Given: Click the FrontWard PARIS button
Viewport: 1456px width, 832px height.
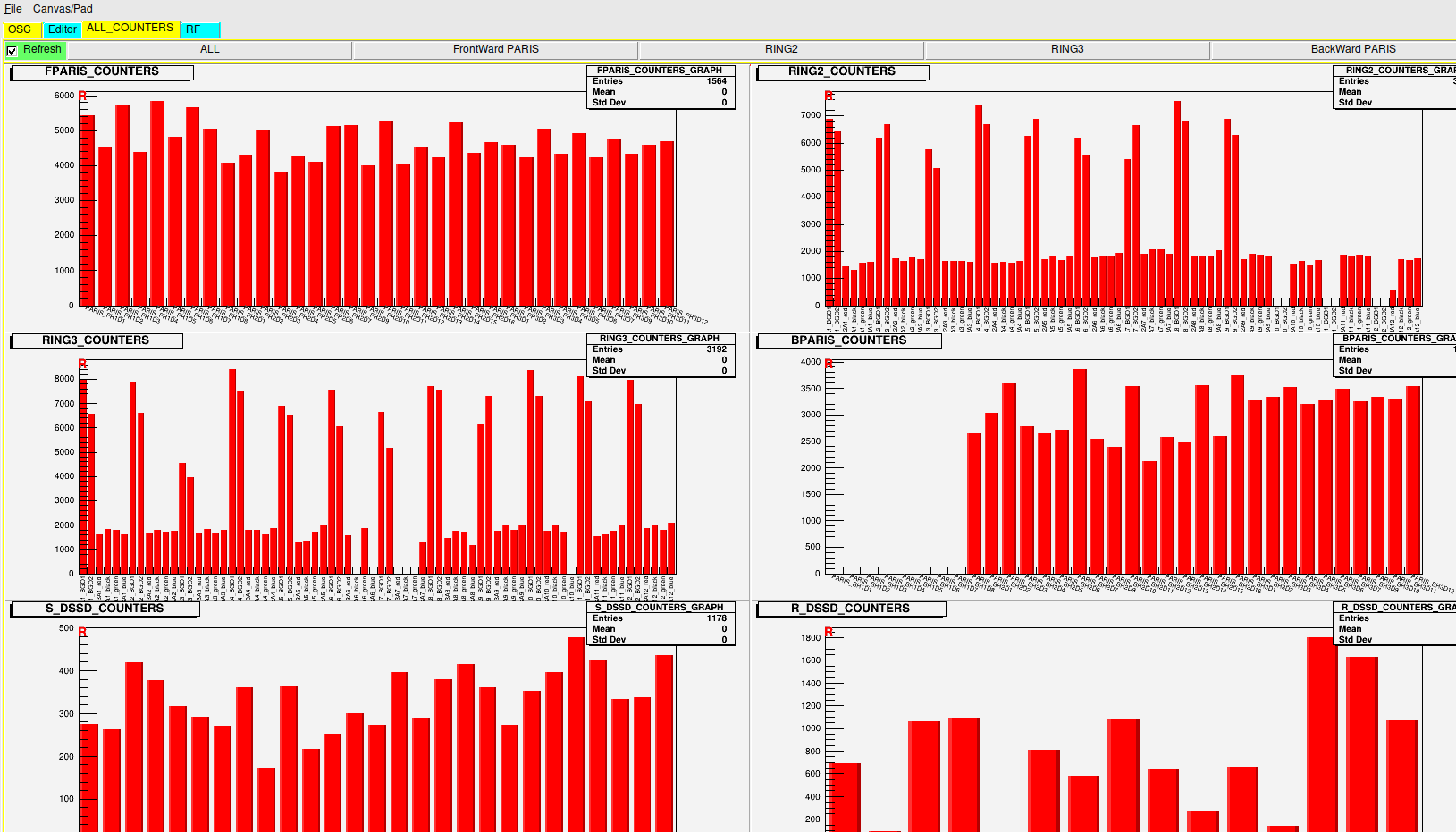Looking at the screenshot, I should [495, 50].
